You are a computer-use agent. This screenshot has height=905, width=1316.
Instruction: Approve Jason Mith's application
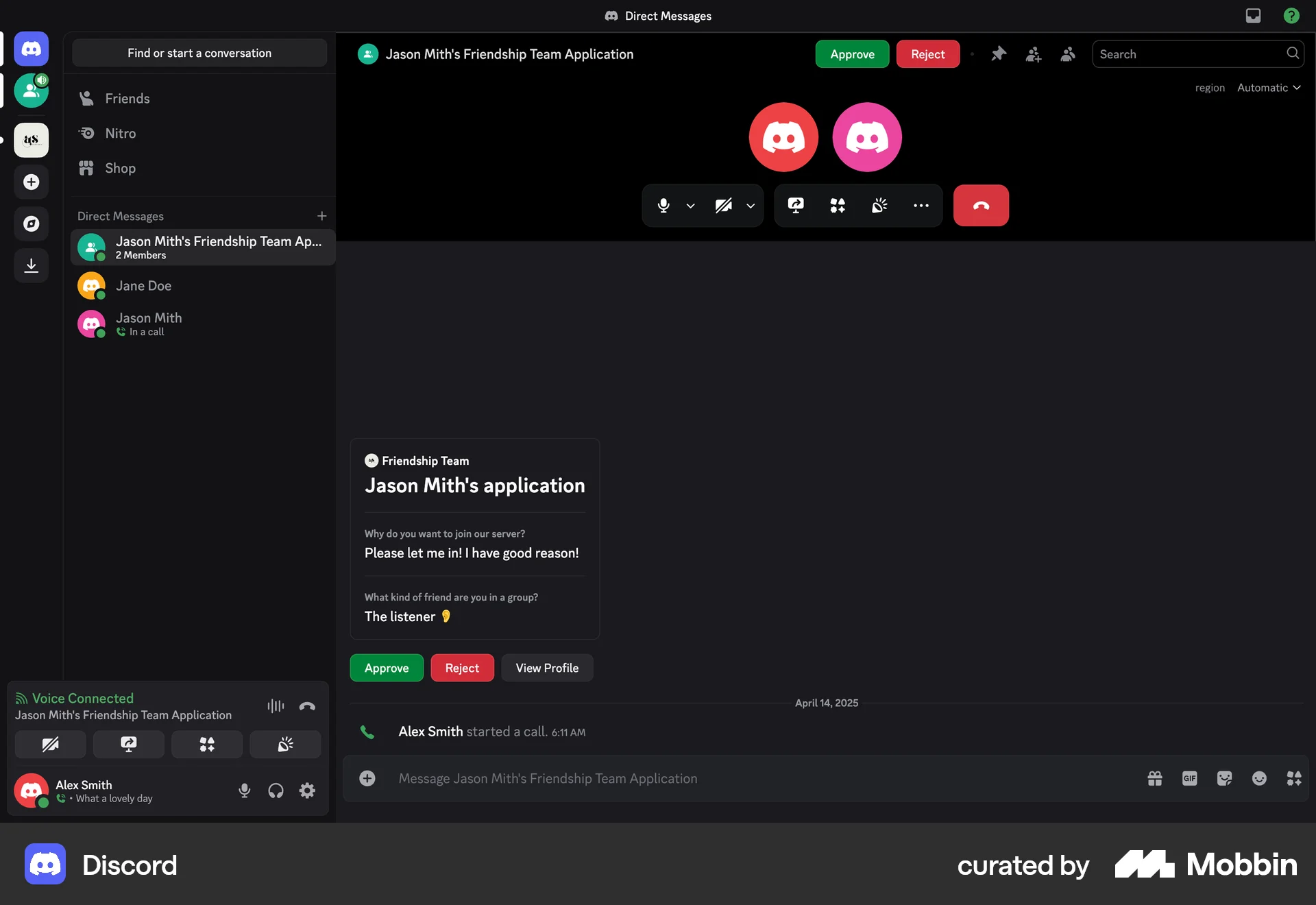[x=386, y=668]
